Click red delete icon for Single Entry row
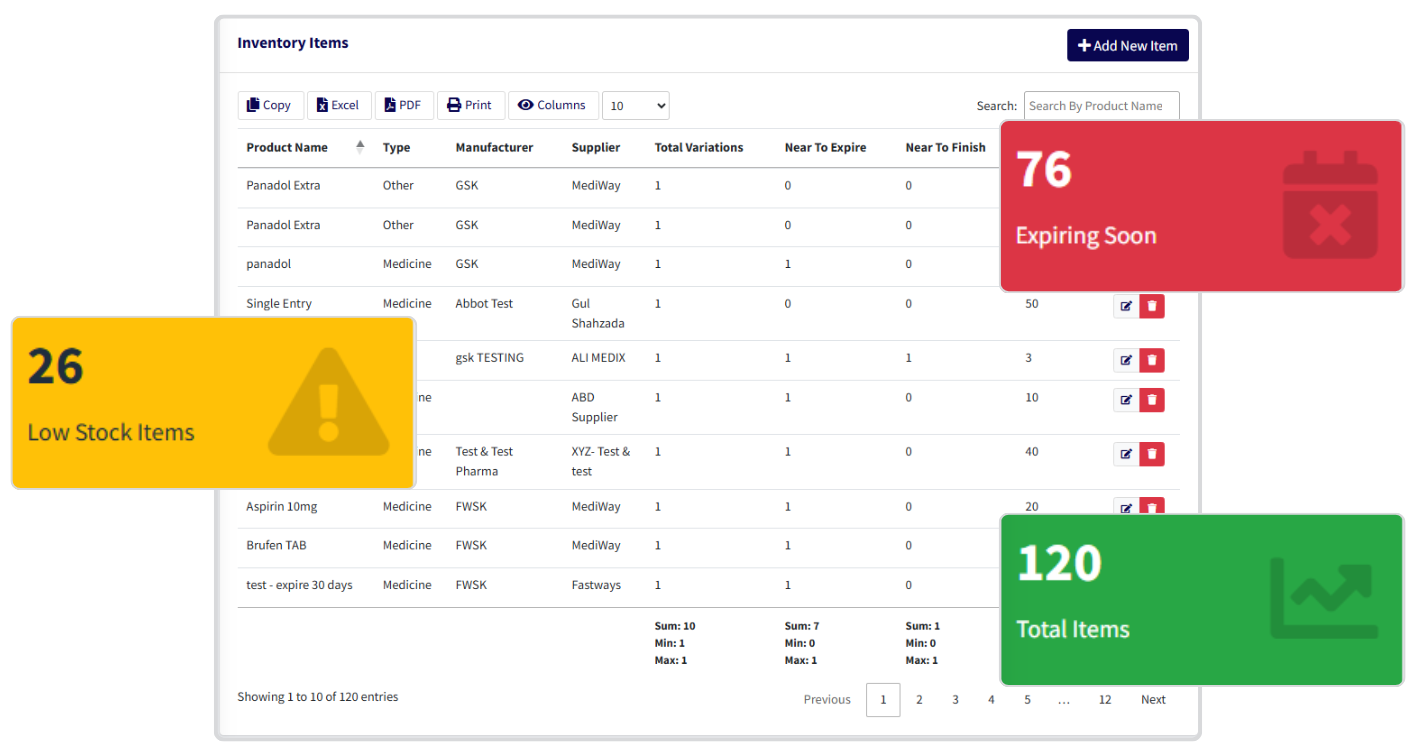This screenshot has width=1416, height=756. [1152, 306]
